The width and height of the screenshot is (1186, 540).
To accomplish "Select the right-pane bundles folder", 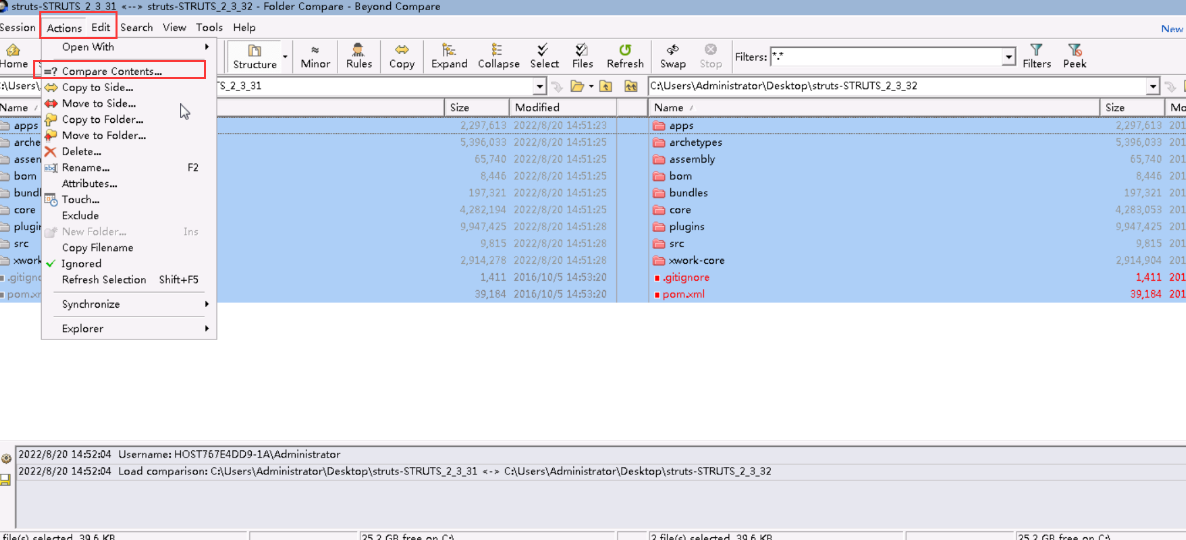I will click(x=688, y=193).
